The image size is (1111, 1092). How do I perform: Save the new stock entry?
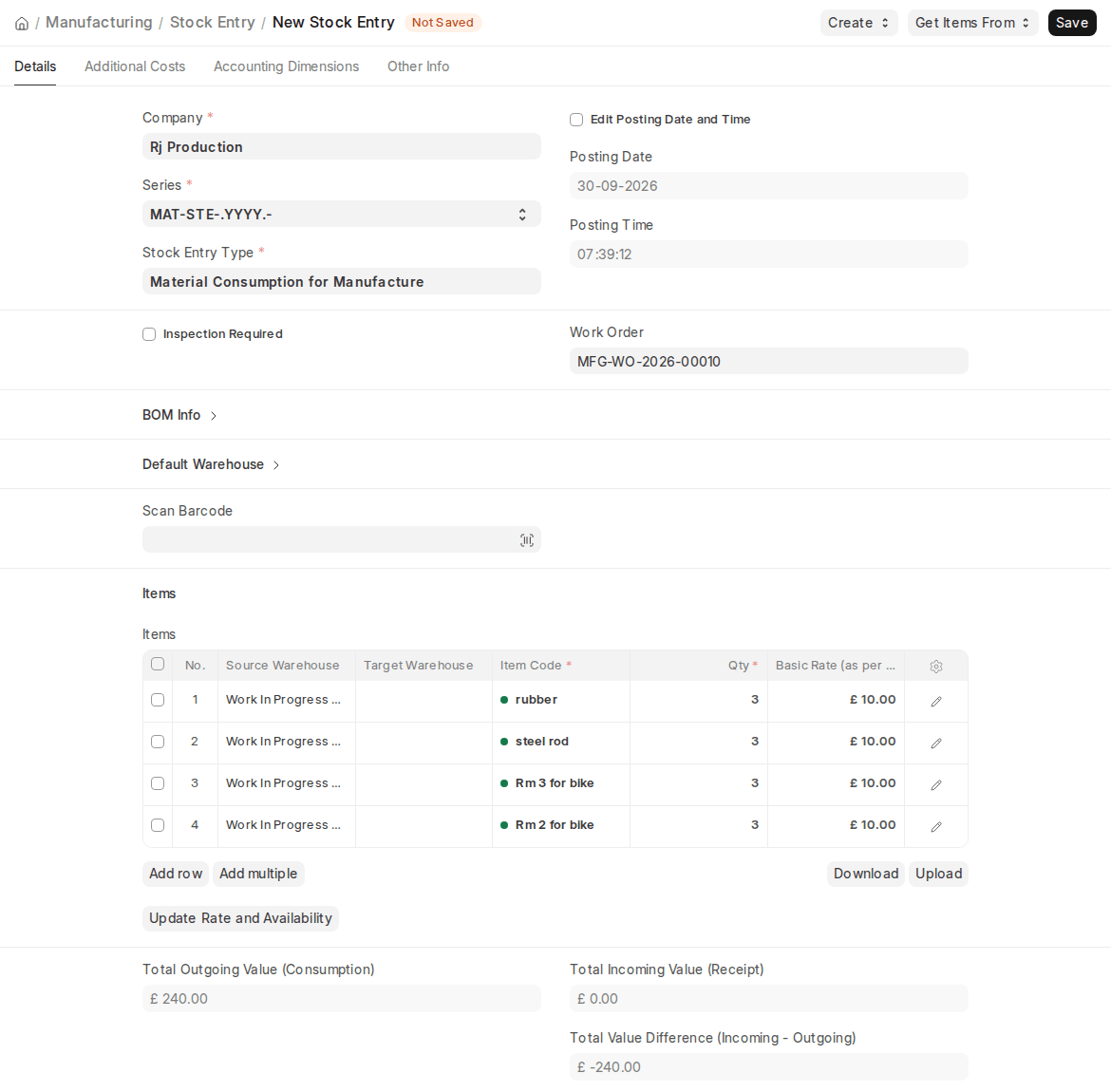(1072, 23)
